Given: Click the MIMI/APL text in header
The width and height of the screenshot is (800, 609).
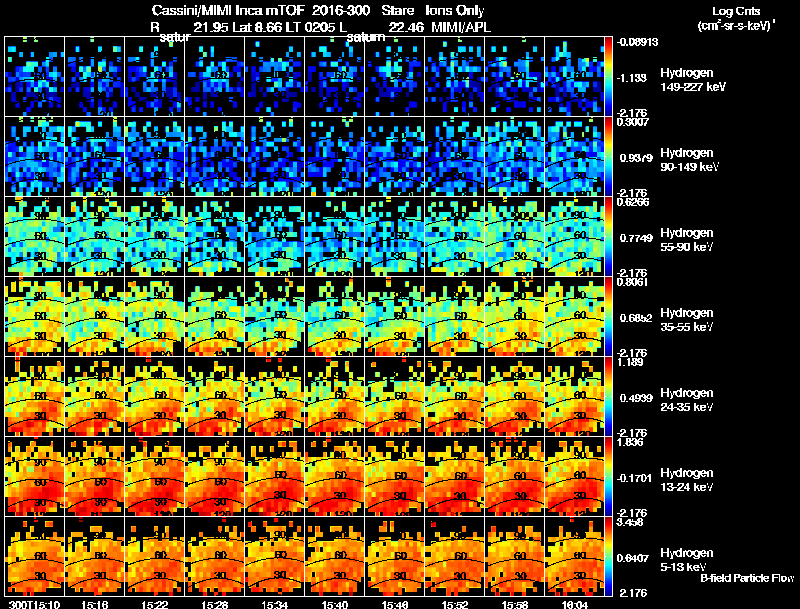Looking at the screenshot, I should click(461, 28).
